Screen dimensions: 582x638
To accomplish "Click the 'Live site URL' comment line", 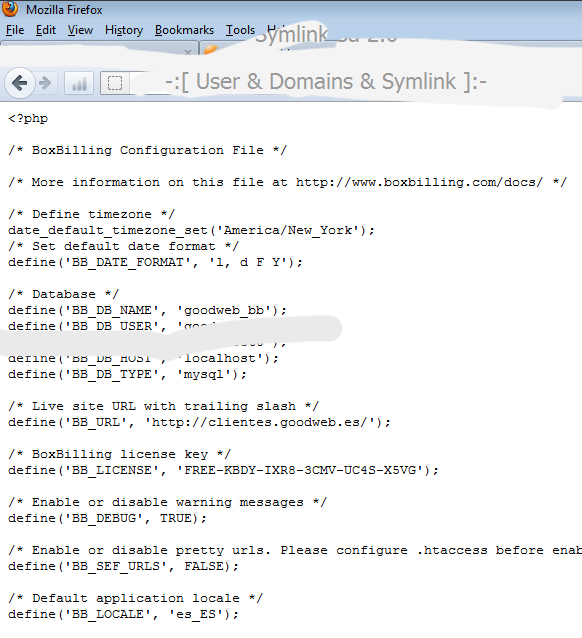I will click(164, 406).
